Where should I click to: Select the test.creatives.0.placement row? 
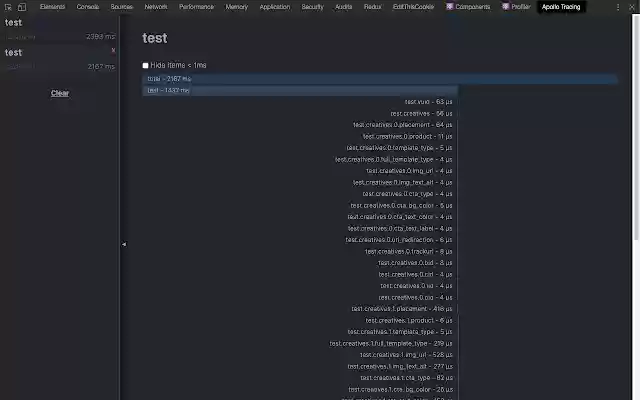click(x=402, y=125)
